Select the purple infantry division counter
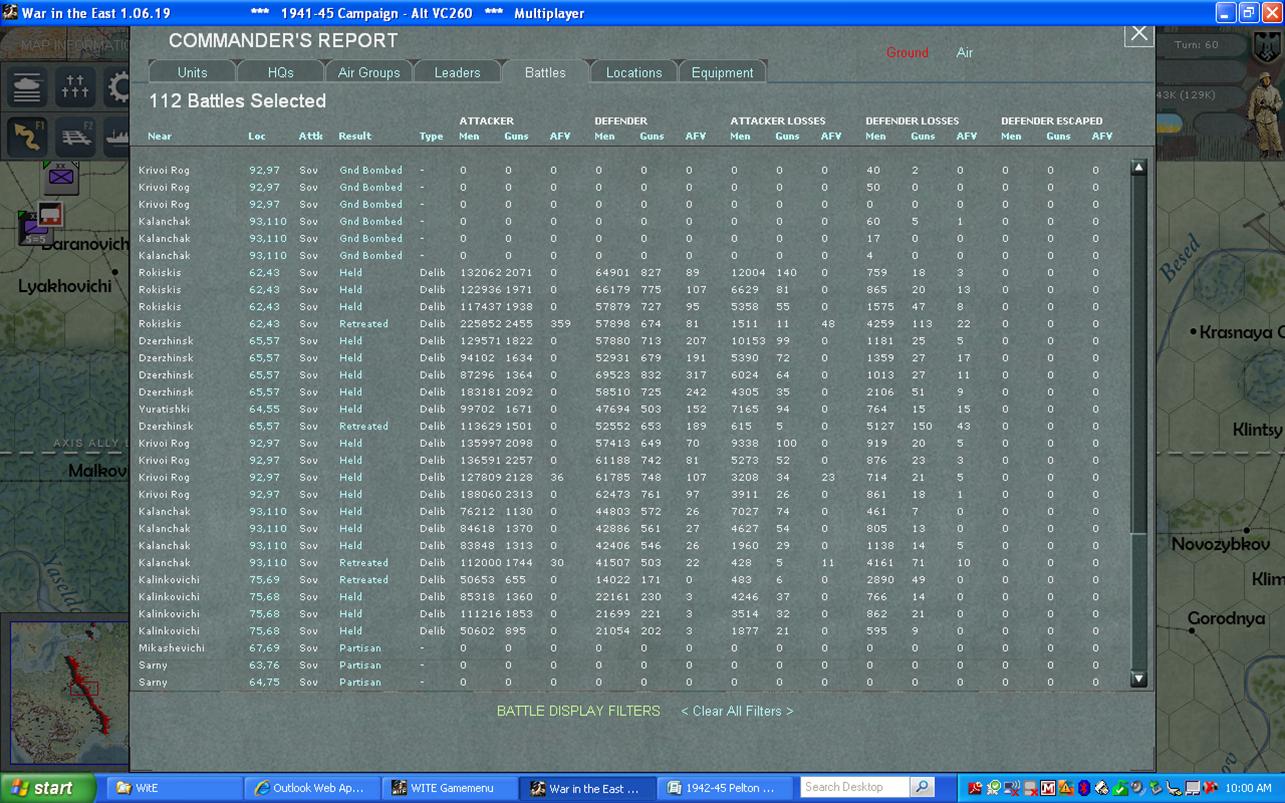Screen dimensions: 1285x803 pyautogui.click(x=61, y=176)
